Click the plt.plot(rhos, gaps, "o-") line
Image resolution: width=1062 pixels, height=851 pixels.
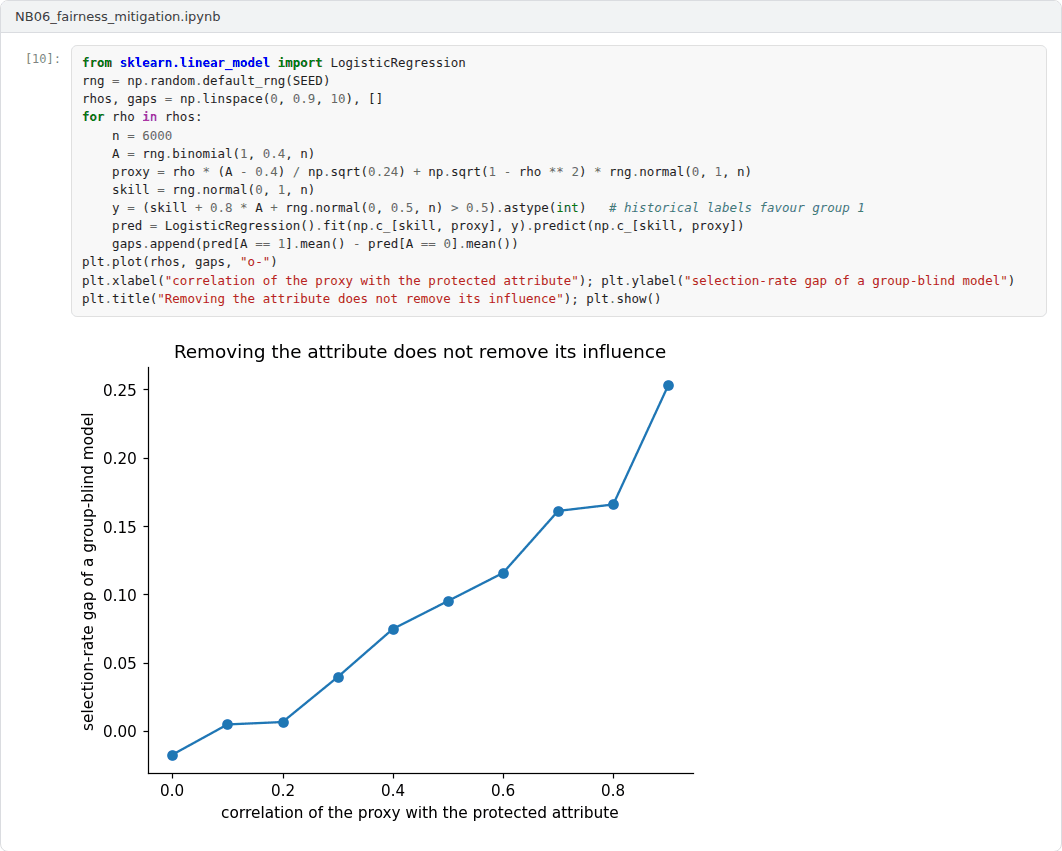tap(179, 262)
